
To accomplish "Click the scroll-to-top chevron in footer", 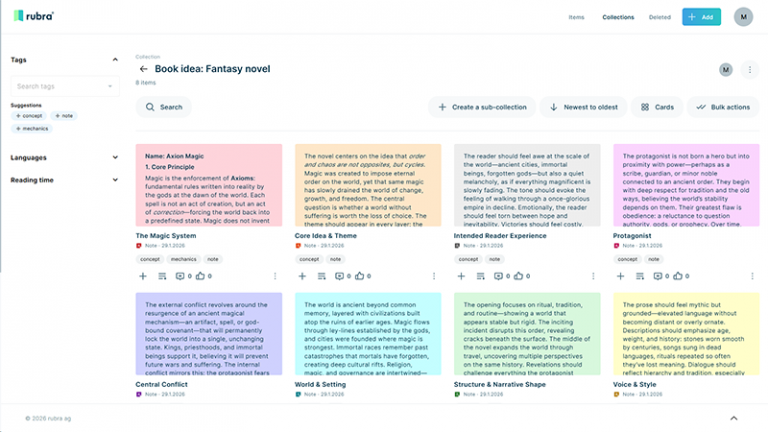I will click(x=733, y=417).
